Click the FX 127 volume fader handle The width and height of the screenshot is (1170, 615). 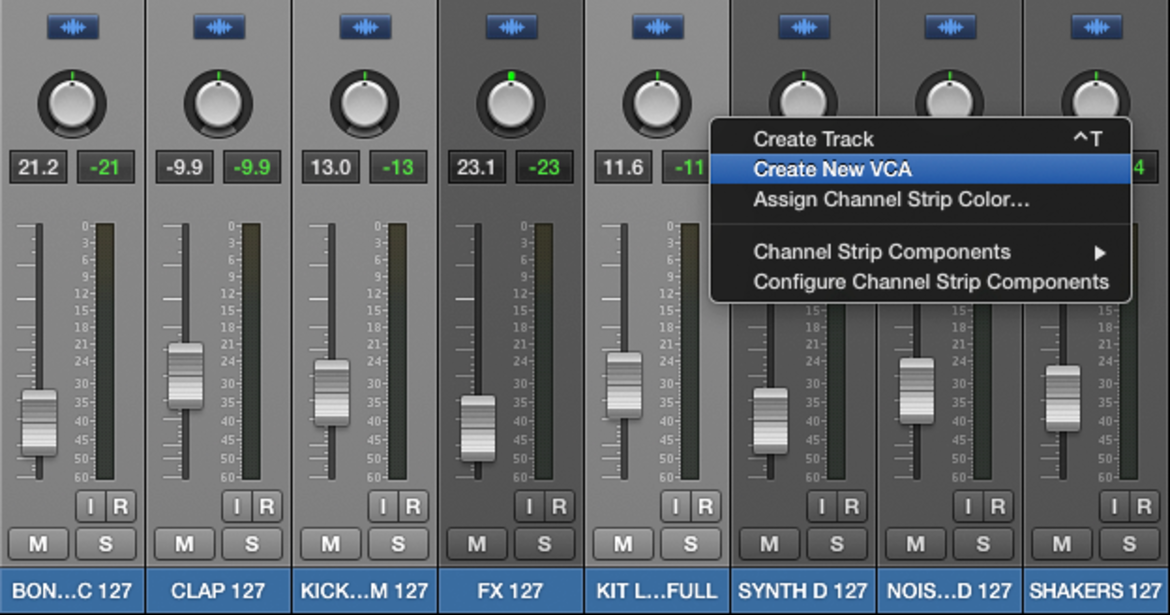point(478,428)
